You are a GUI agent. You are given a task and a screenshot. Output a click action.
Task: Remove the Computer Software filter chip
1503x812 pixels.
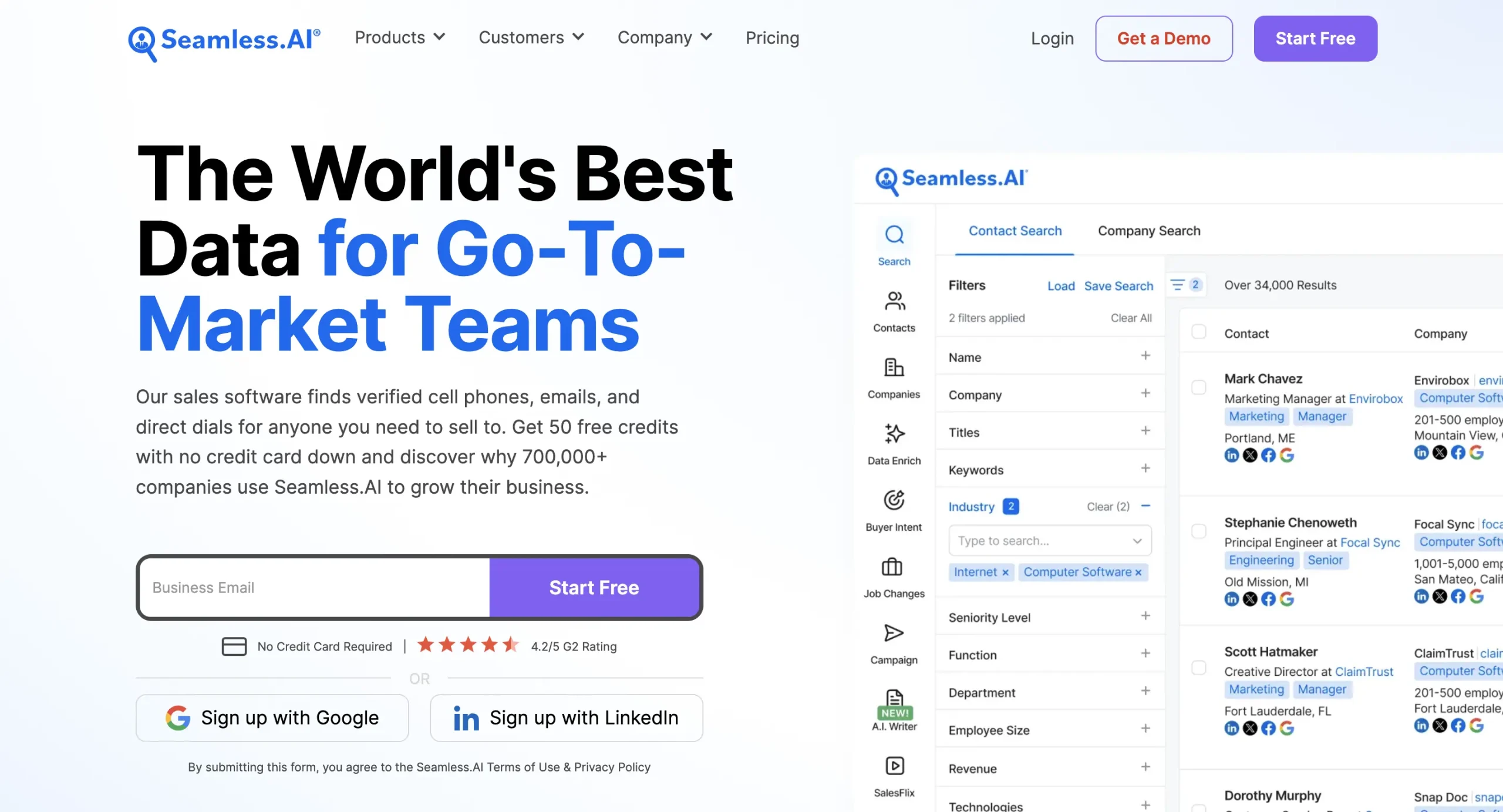click(x=1138, y=572)
